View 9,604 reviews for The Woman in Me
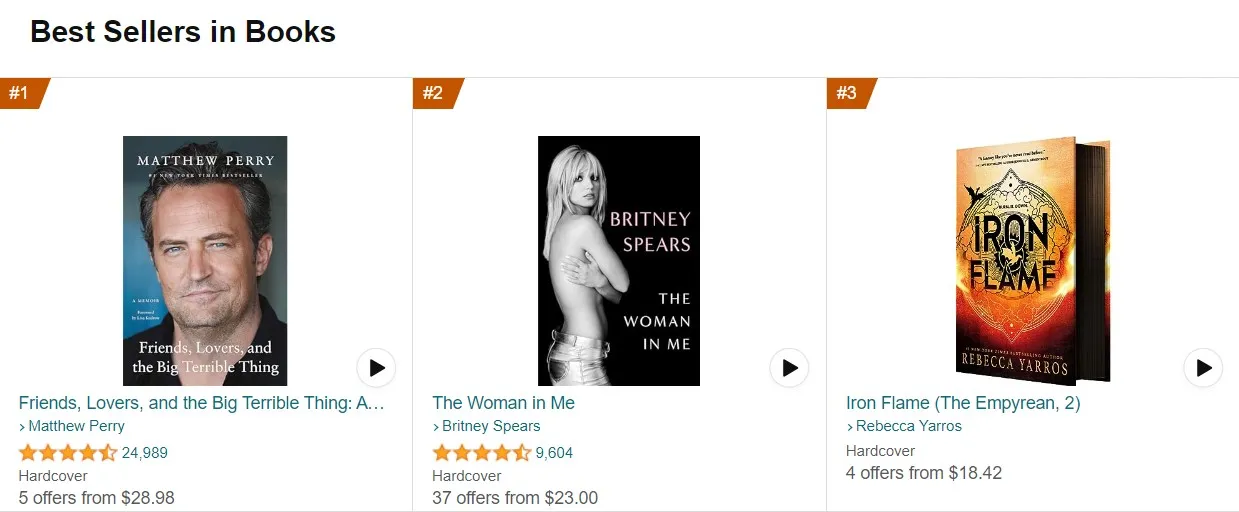 click(555, 453)
